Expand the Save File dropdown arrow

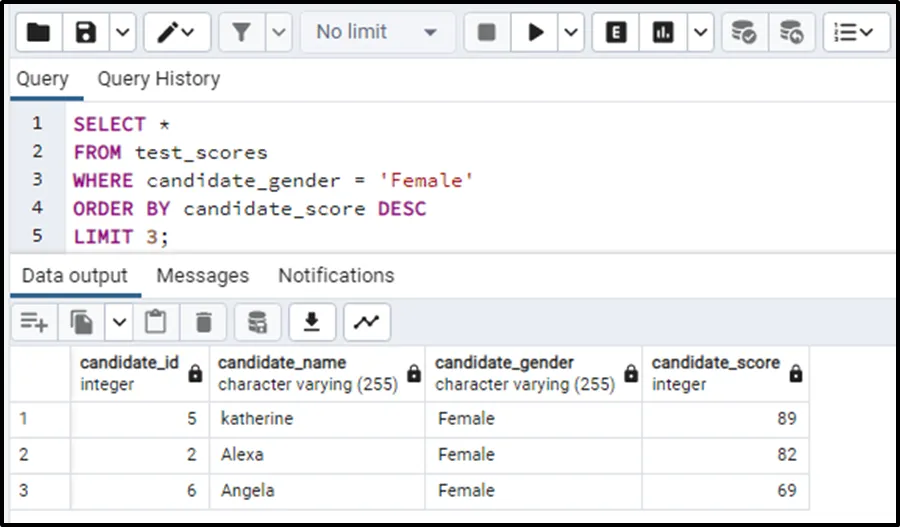[121, 33]
